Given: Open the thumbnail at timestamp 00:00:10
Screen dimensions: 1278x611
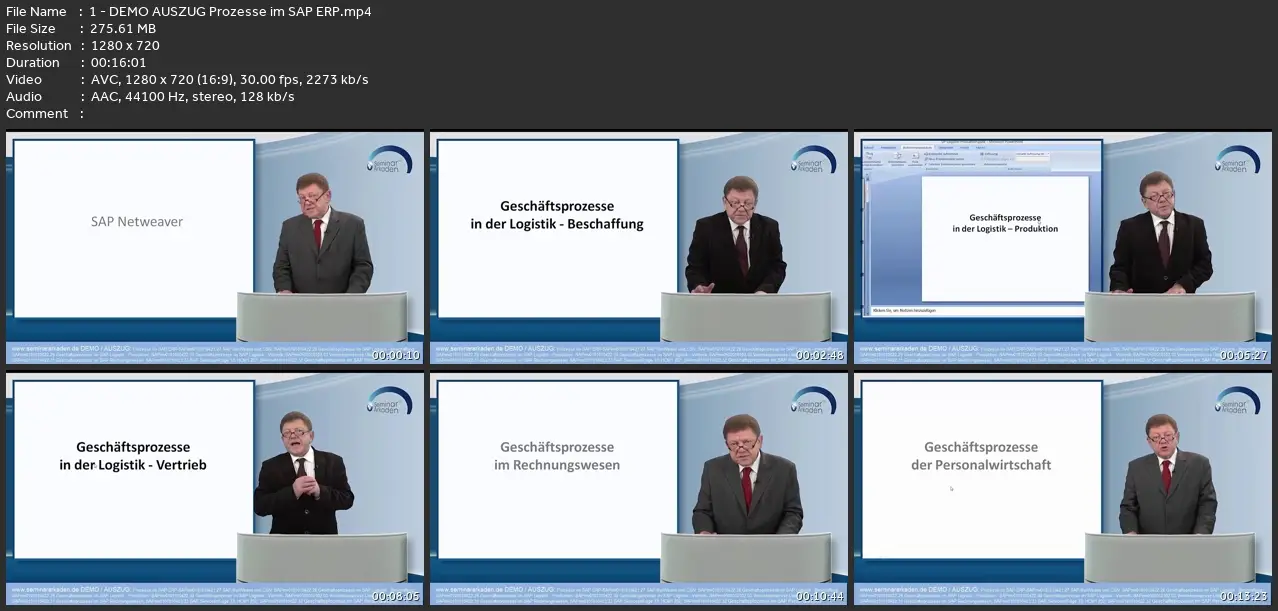Looking at the screenshot, I should click(x=215, y=248).
